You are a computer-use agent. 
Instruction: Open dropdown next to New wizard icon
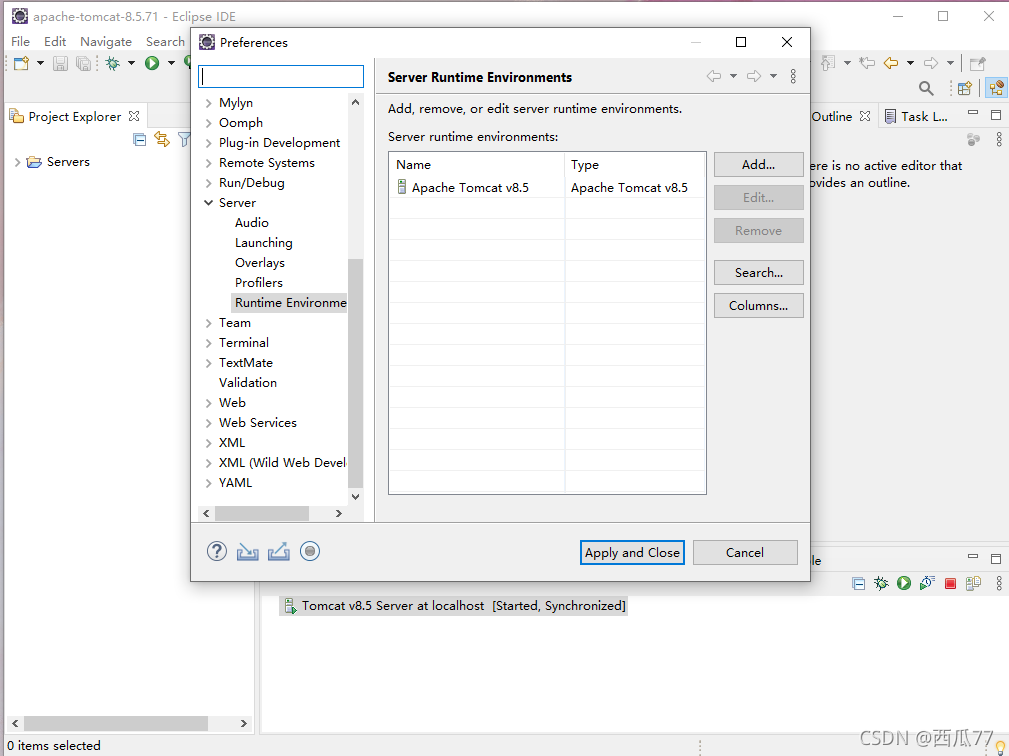[40, 63]
